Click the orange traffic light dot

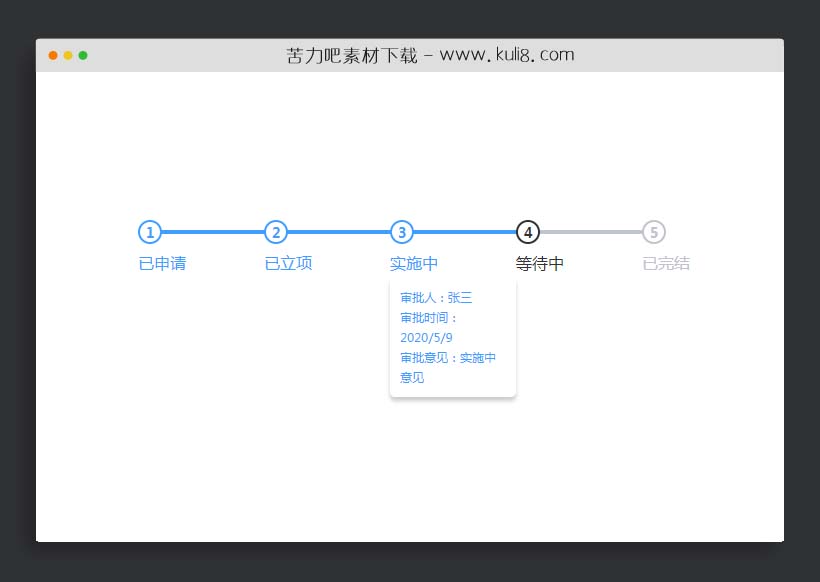click(x=68, y=56)
